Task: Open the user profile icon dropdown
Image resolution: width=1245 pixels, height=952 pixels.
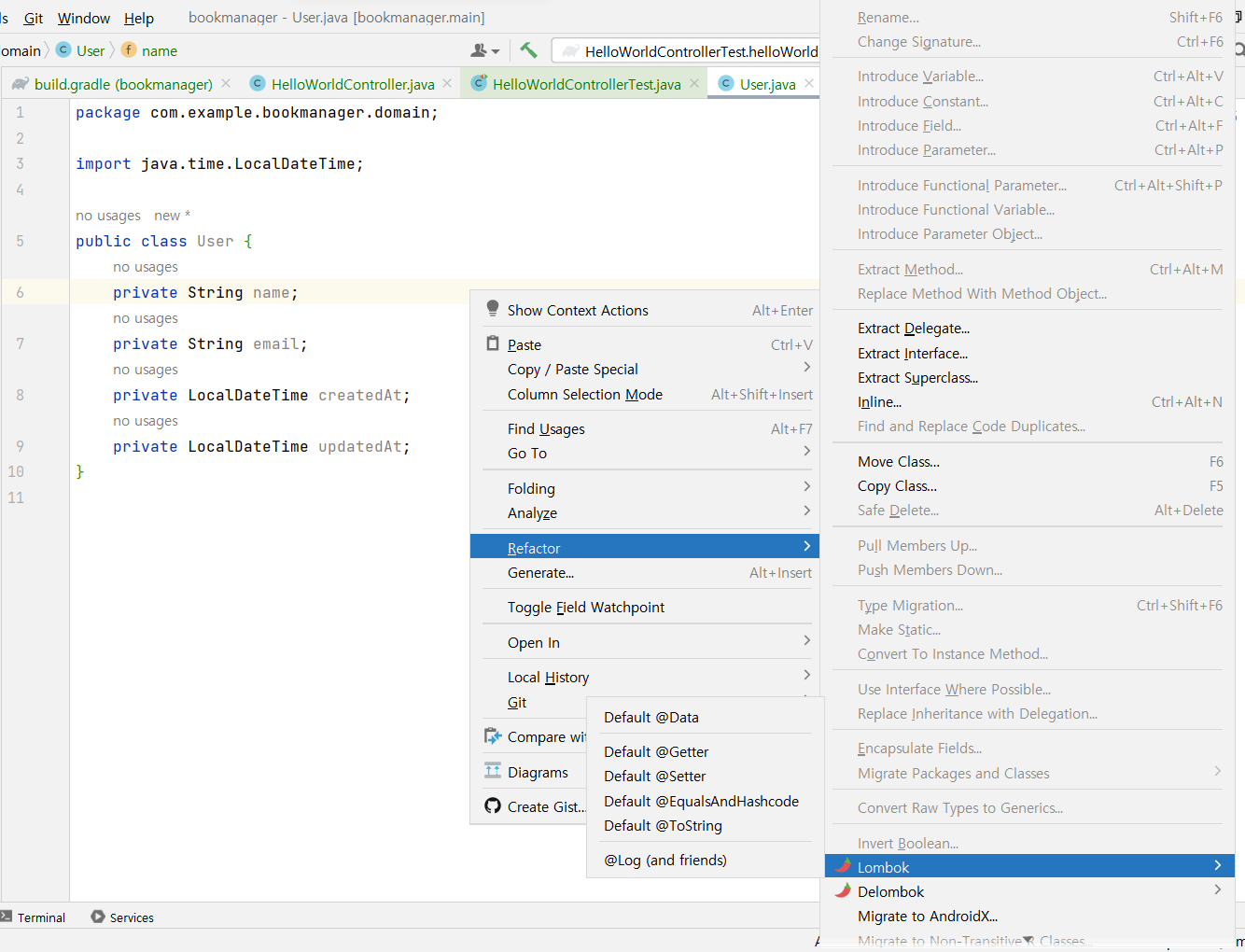Action: (x=485, y=50)
